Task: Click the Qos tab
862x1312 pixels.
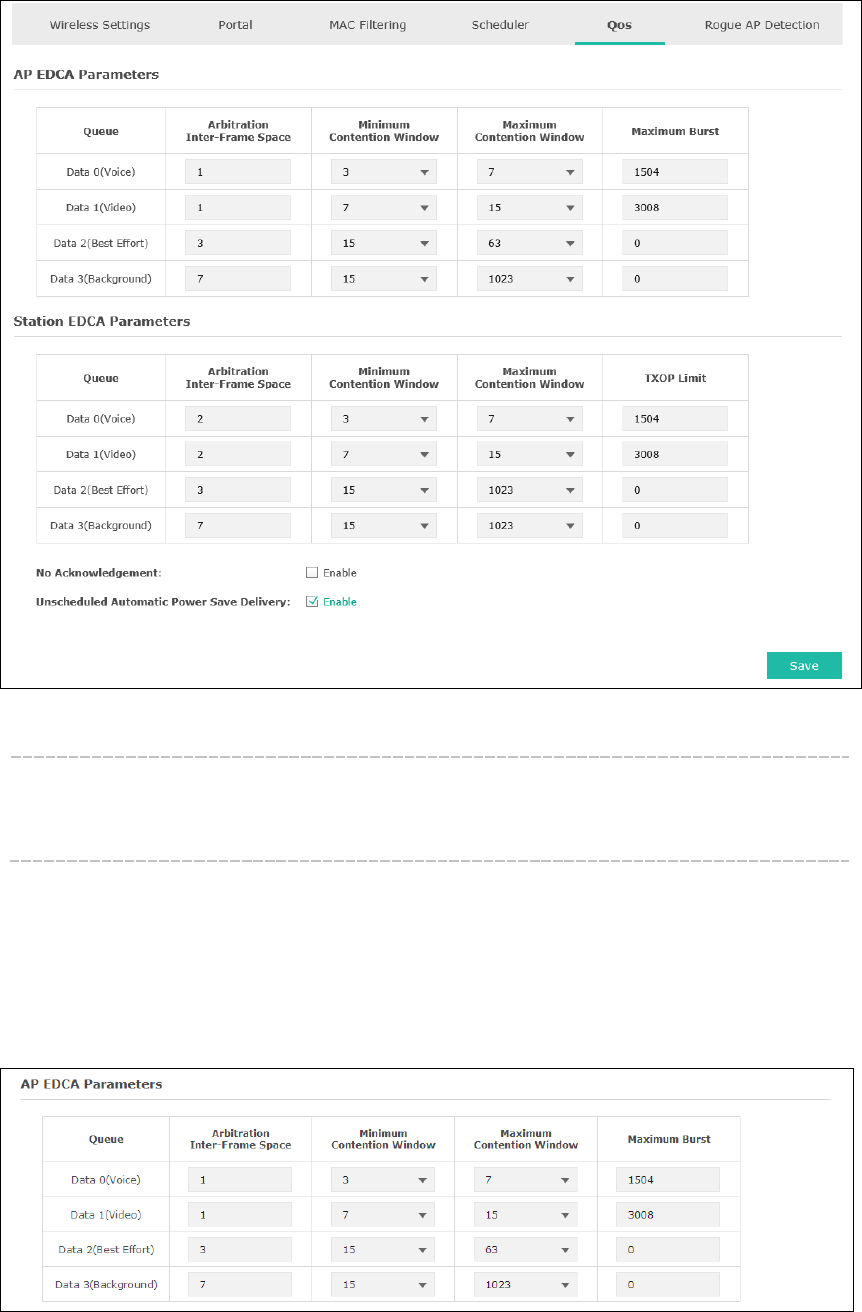Action: 619,25
